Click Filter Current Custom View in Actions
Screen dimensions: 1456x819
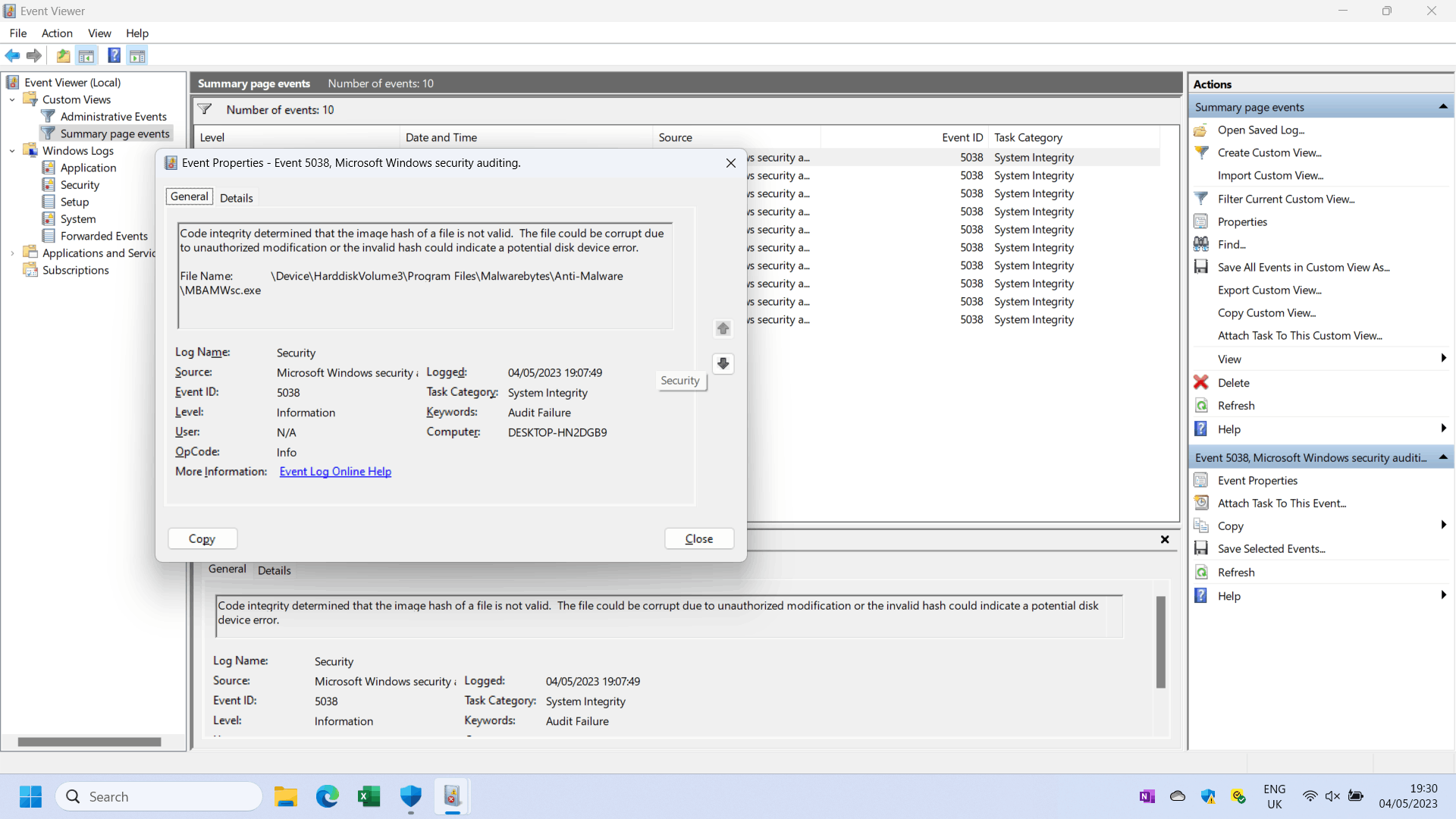pos(1285,199)
